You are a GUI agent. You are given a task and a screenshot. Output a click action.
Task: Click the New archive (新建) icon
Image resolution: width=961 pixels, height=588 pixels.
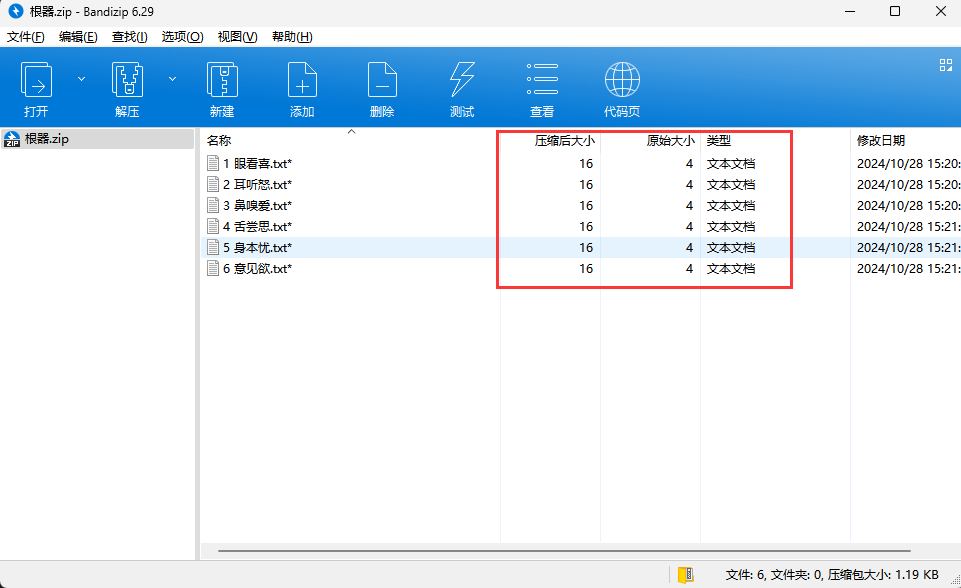pyautogui.click(x=222, y=80)
